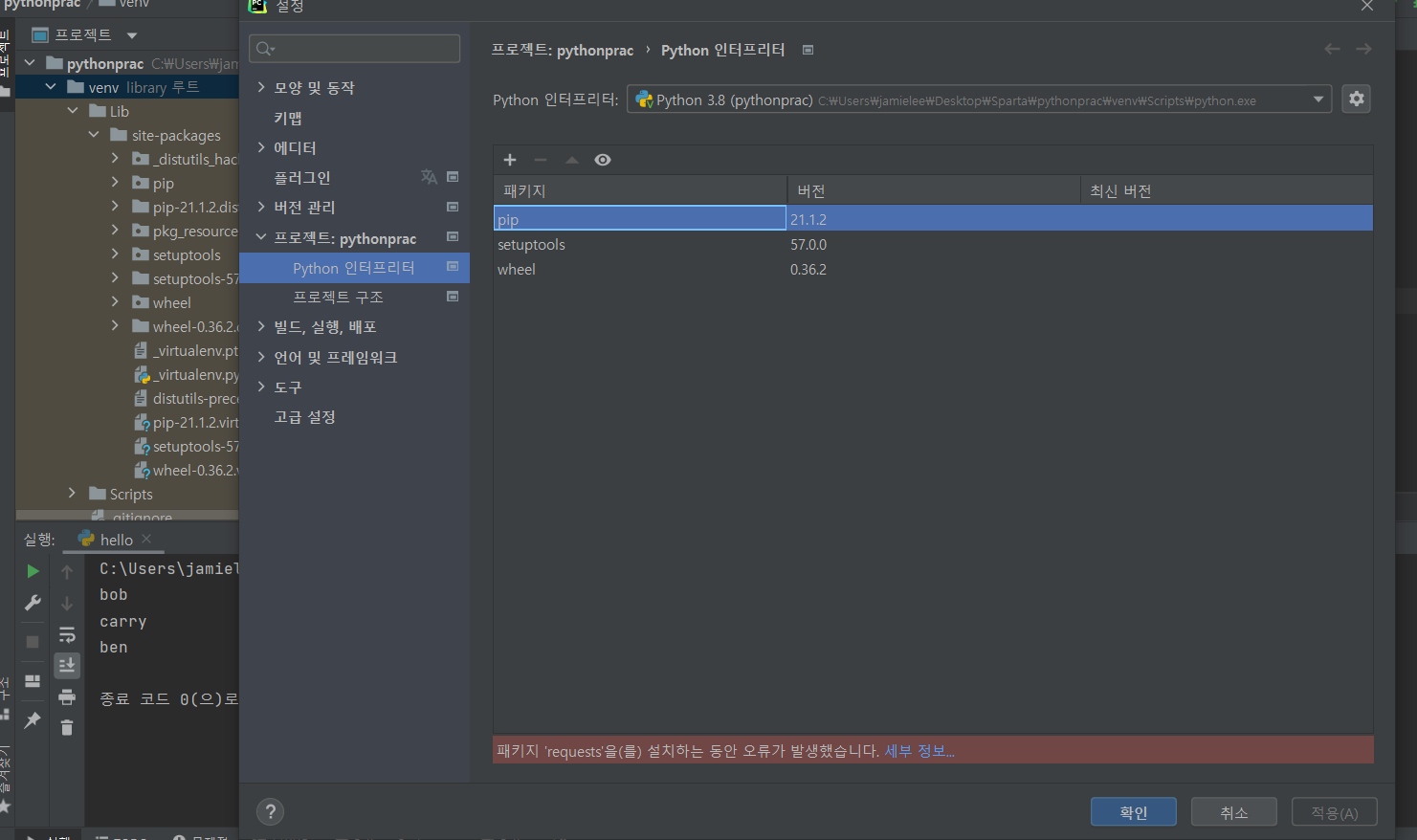Open interpreter gear settings icon
This screenshot has width=1417, height=840.
1357,99
